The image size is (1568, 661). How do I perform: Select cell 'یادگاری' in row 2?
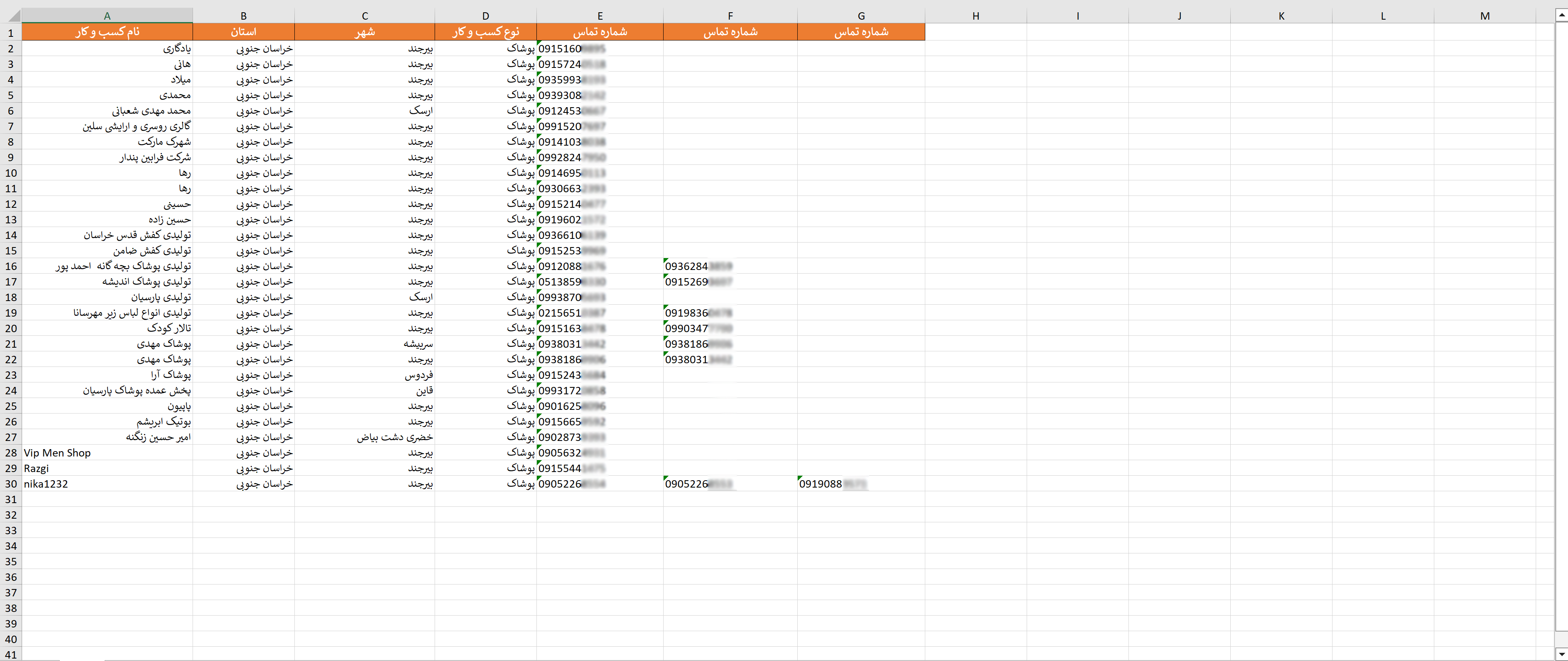107,49
